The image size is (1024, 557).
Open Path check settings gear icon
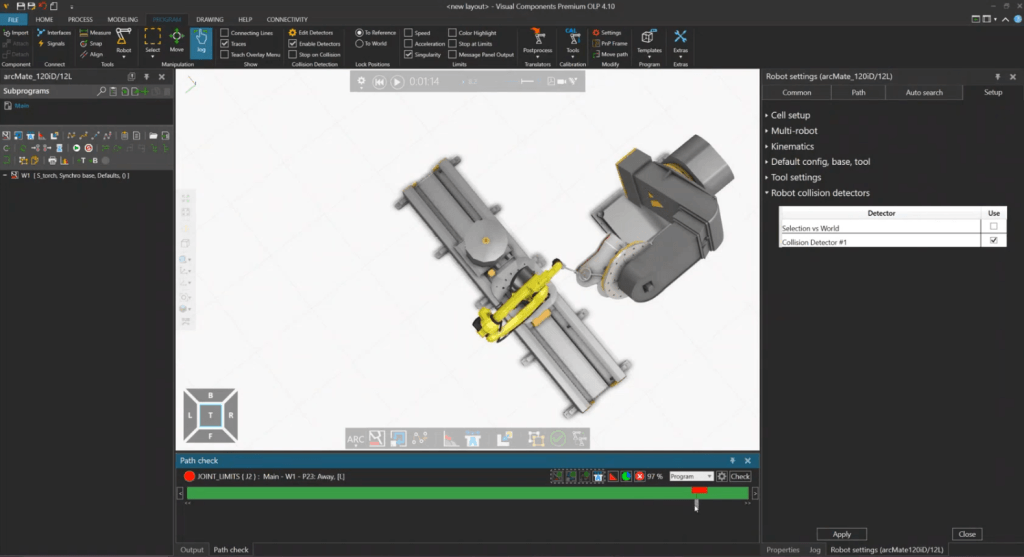pos(721,477)
